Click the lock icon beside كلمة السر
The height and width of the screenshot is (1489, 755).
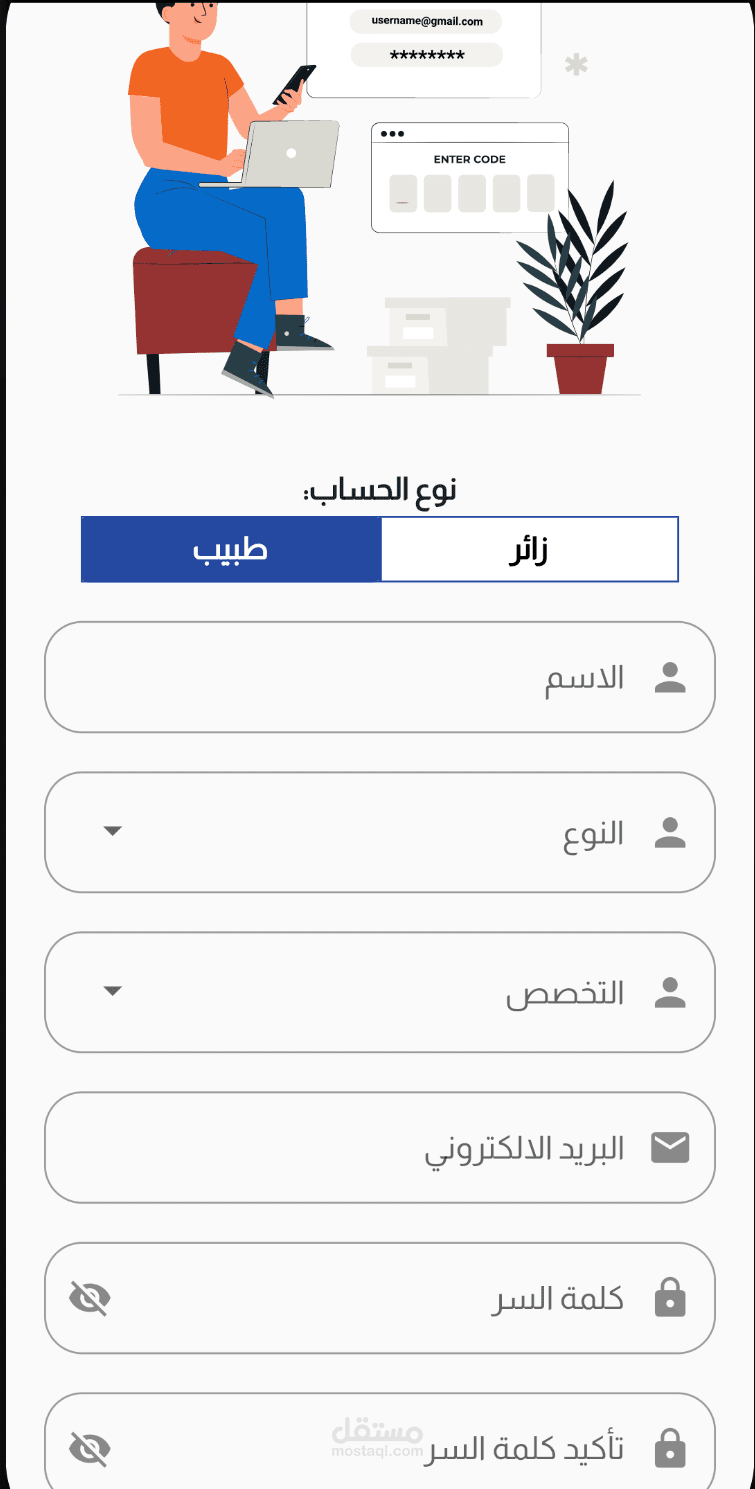[x=669, y=1299]
